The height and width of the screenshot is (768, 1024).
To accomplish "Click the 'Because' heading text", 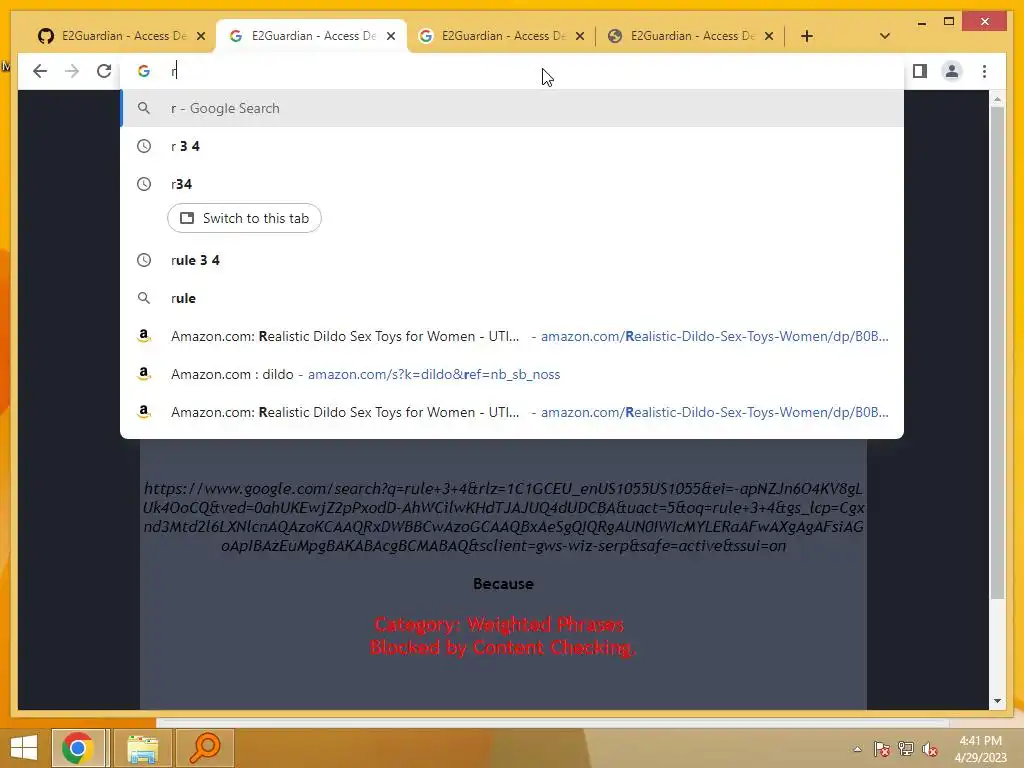I will click(504, 584).
